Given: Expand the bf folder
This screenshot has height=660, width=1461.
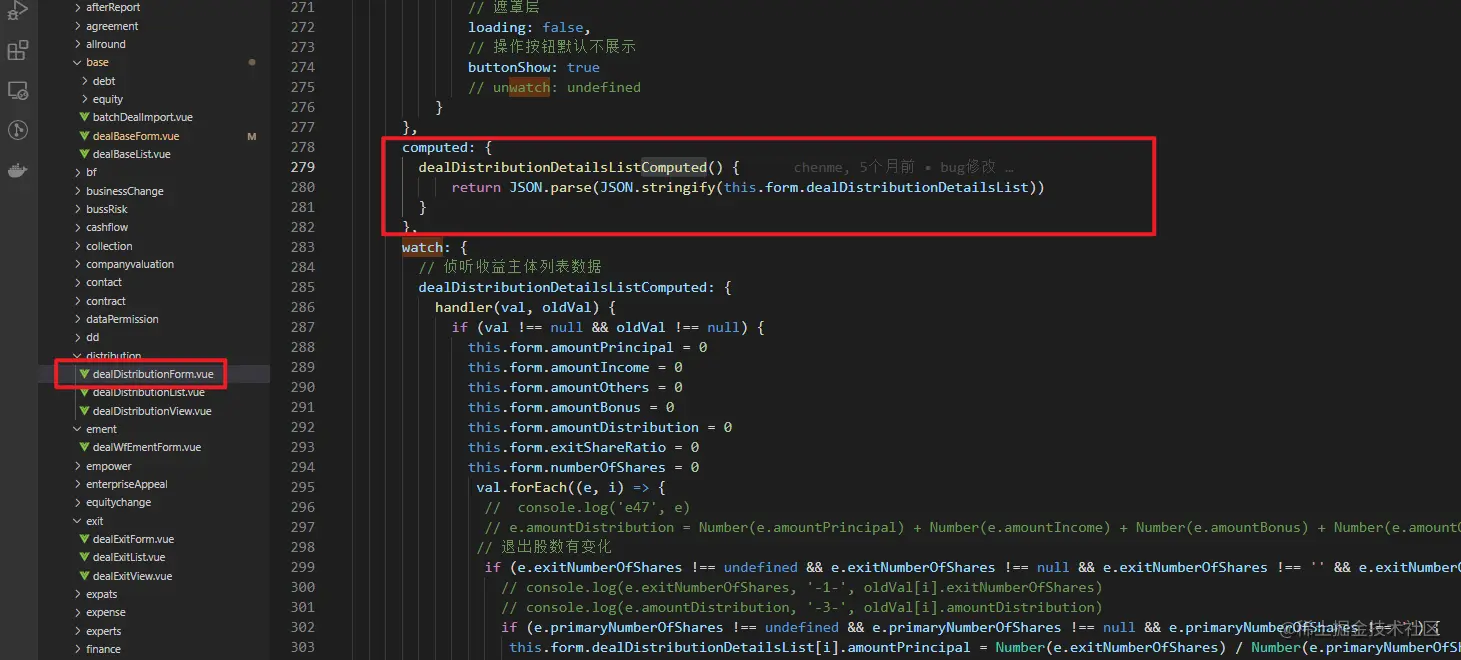Looking at the screenshot, I should (91, 172).
